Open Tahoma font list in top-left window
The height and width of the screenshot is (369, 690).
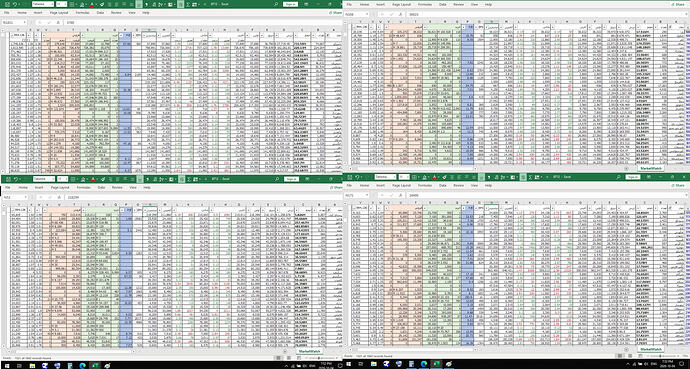point(52,4)
